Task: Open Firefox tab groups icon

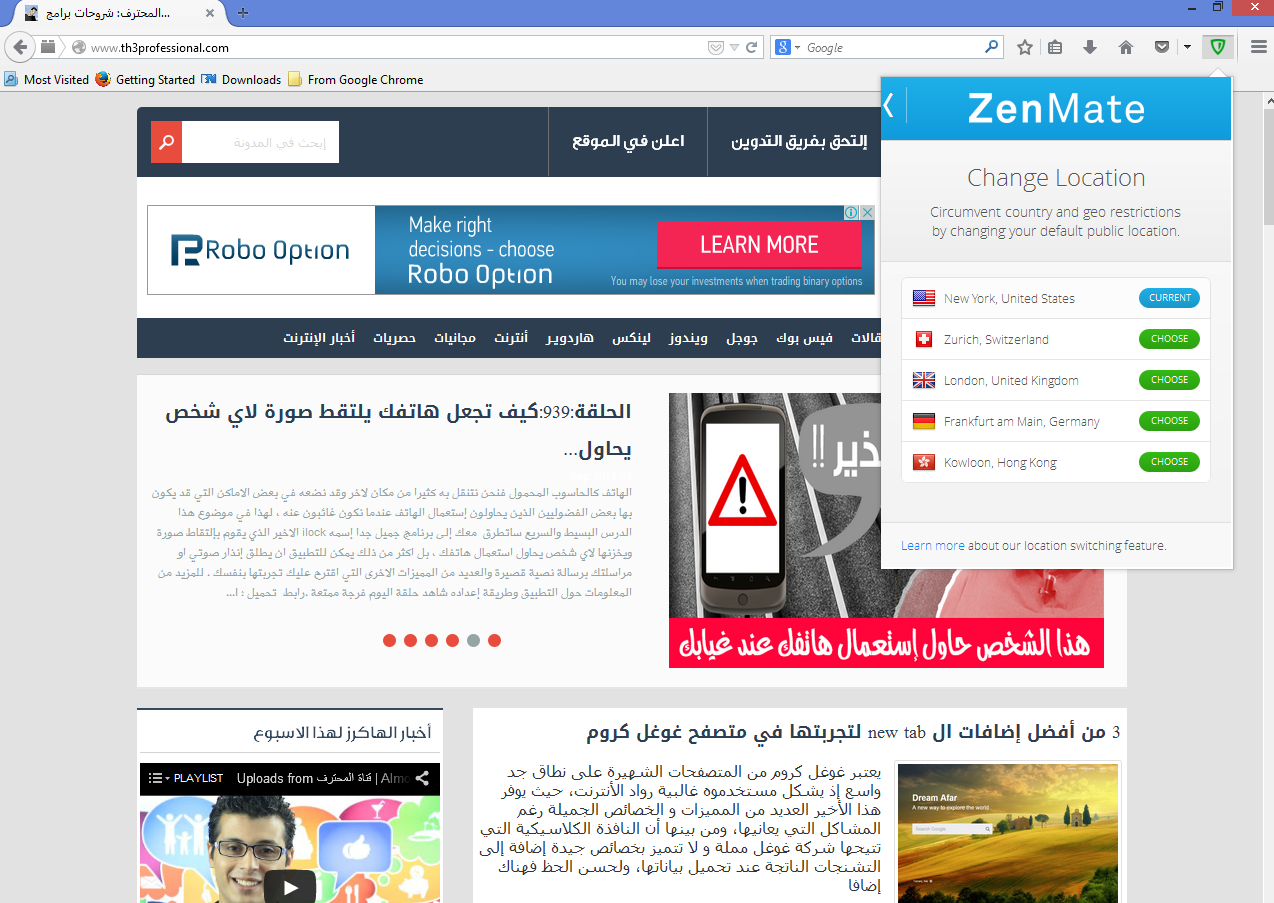Action: [48, 47]
